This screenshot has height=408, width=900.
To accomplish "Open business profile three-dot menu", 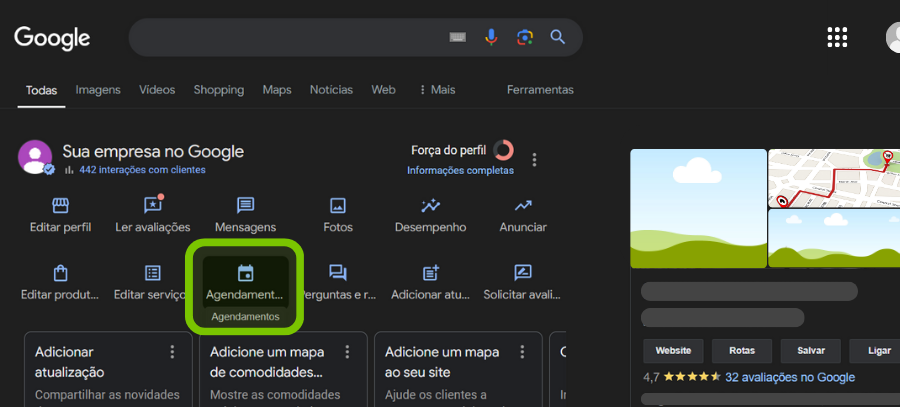I will (x=534, y=160).
